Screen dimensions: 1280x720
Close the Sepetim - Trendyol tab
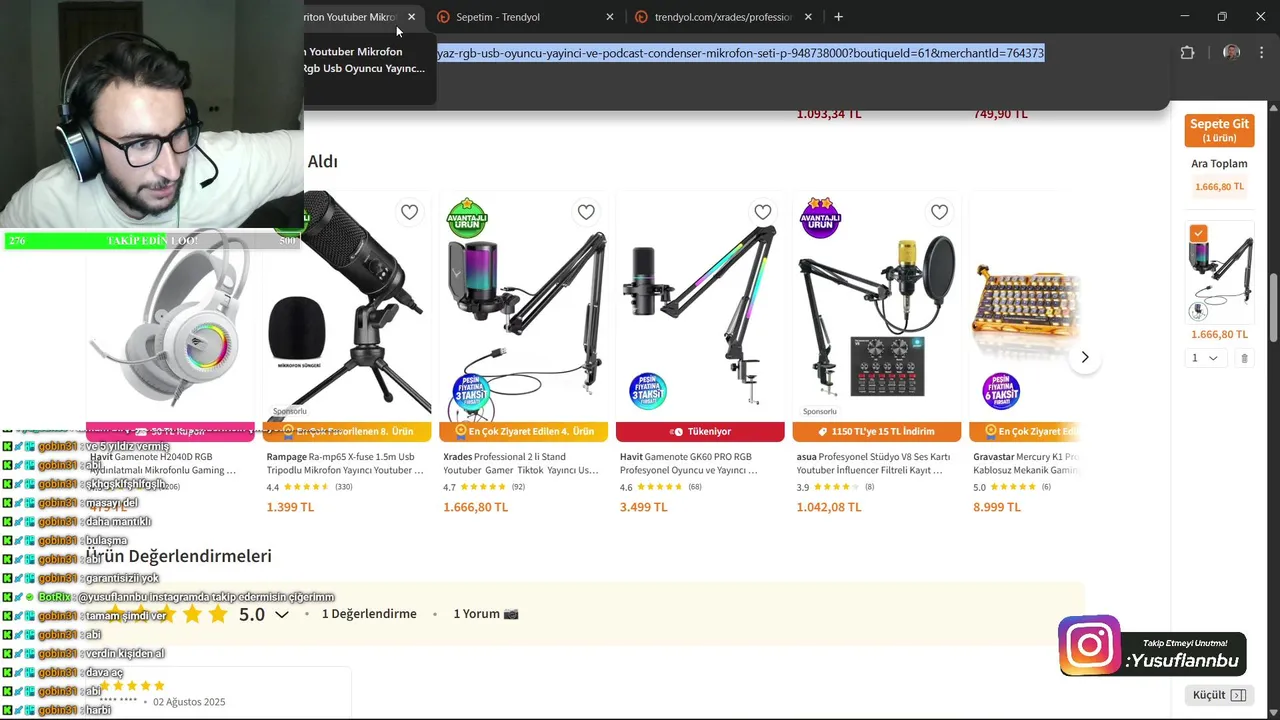pyautogui.click(x=610, y=17)
